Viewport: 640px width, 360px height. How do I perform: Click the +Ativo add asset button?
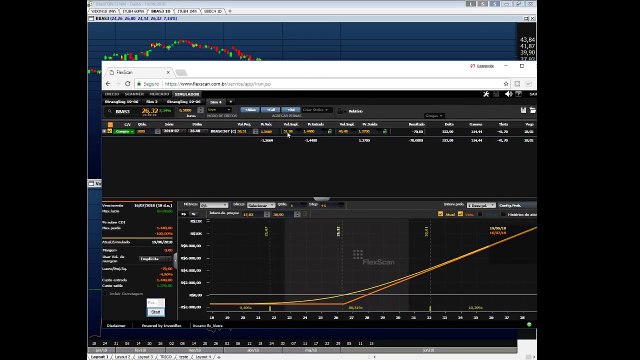pos(250,110)
